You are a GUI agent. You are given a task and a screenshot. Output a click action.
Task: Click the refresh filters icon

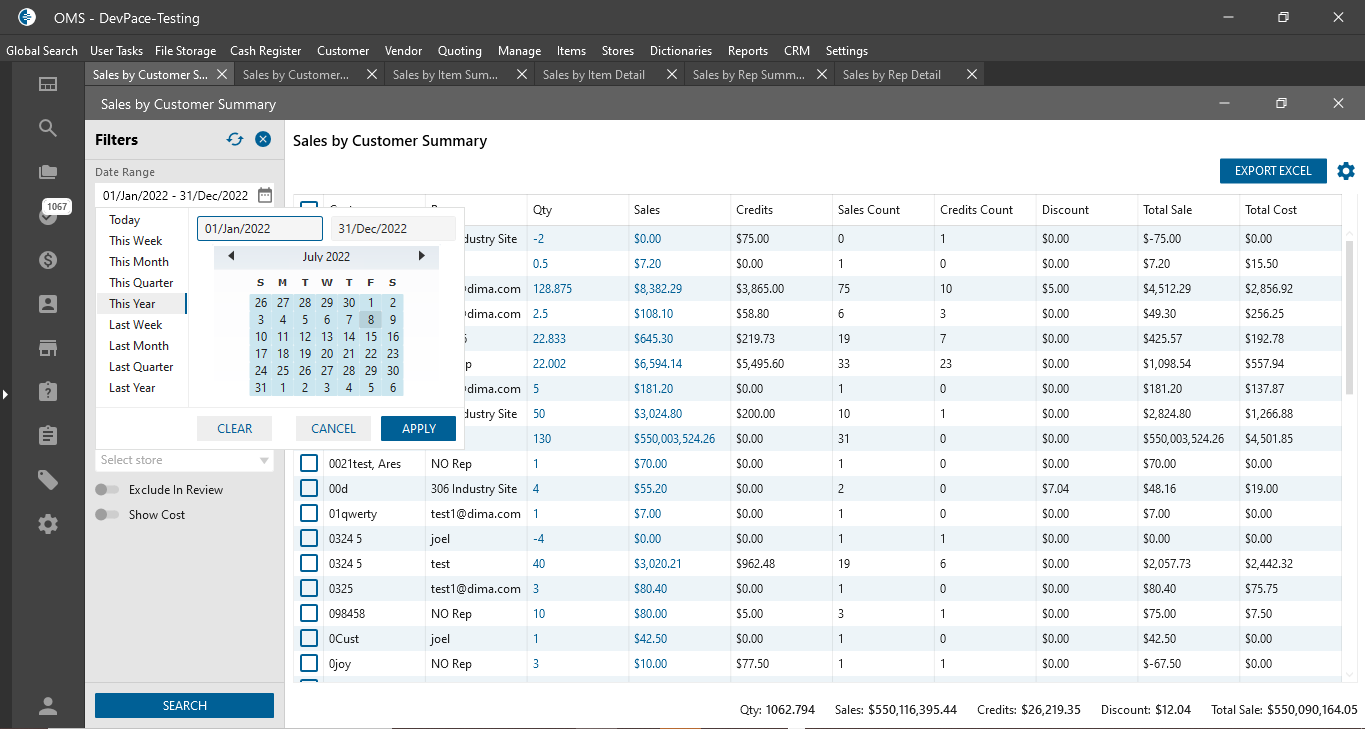pos(235,140)
